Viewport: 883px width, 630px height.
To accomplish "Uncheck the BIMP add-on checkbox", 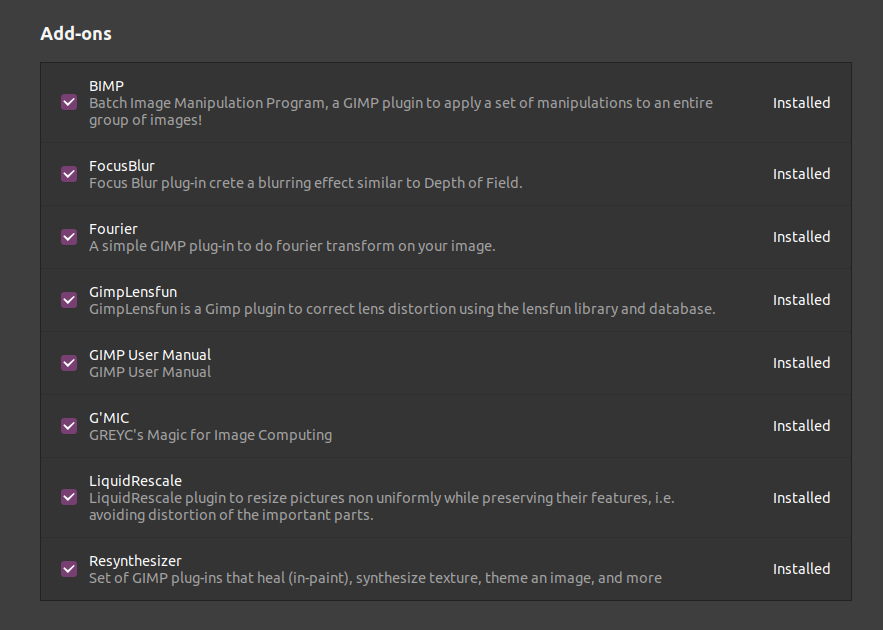I will click(69, 102).
